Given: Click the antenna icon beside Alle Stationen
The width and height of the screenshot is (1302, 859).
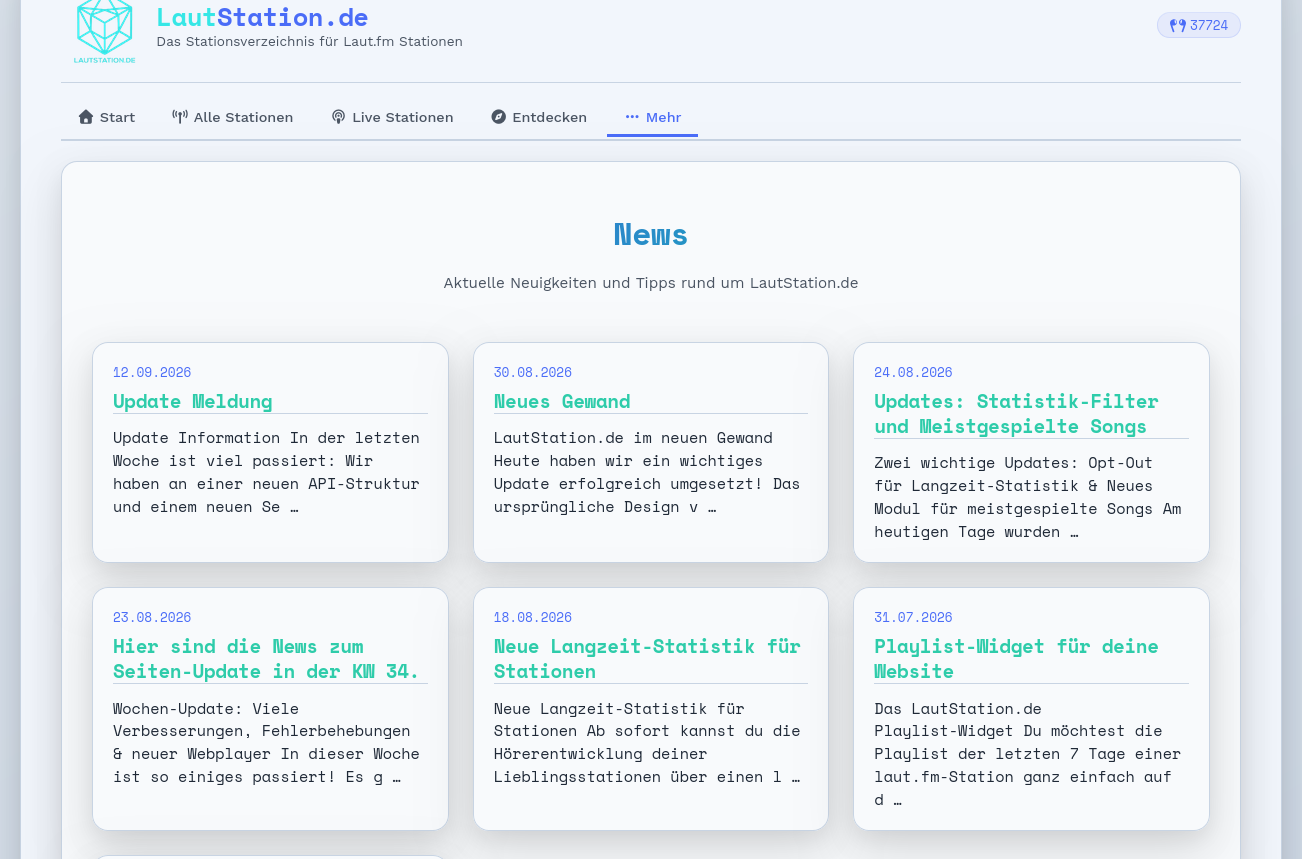Looking at the screenshot, I should coord(180,117).
